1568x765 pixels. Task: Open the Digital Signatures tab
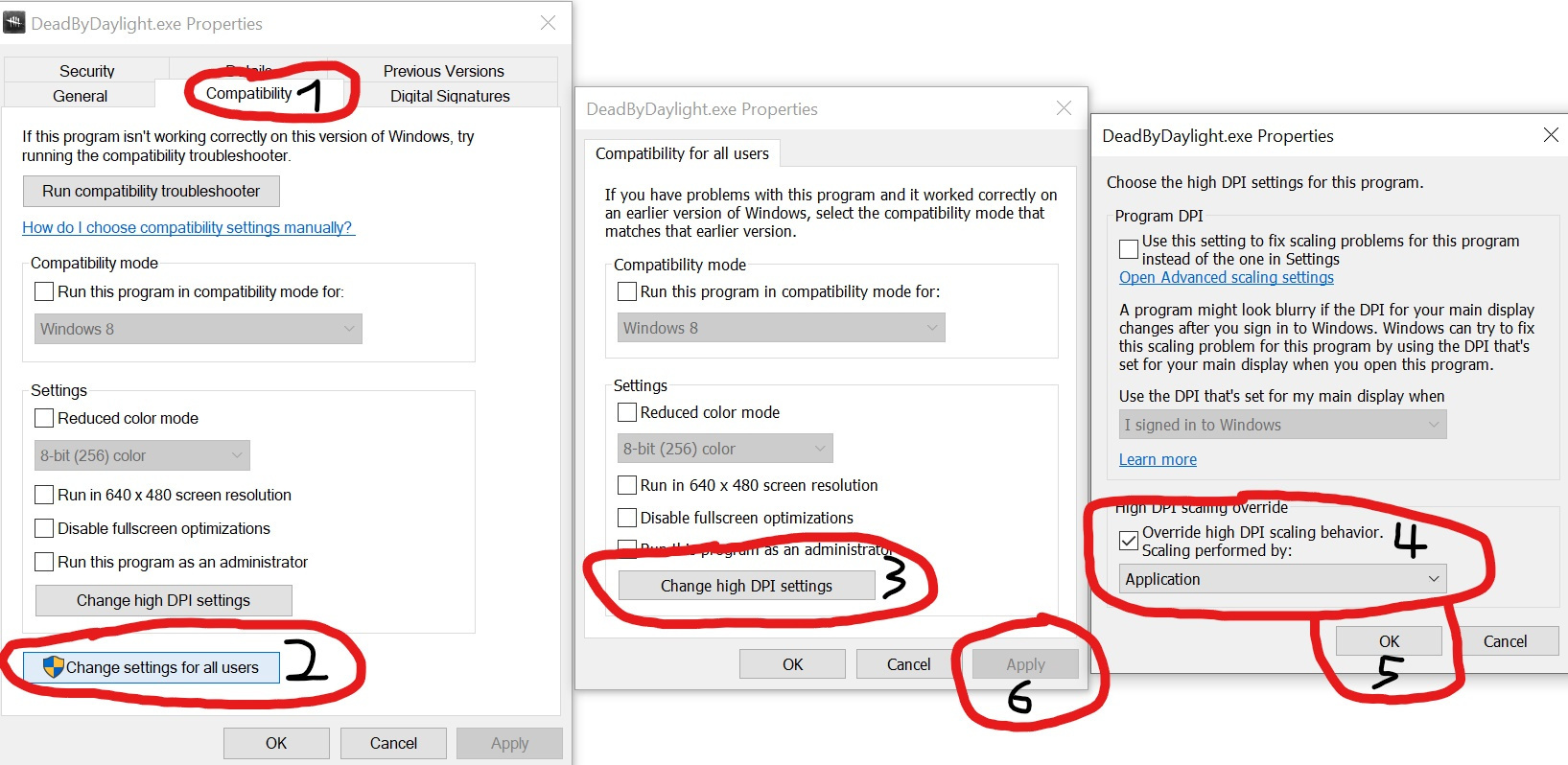tap(450, 95)
